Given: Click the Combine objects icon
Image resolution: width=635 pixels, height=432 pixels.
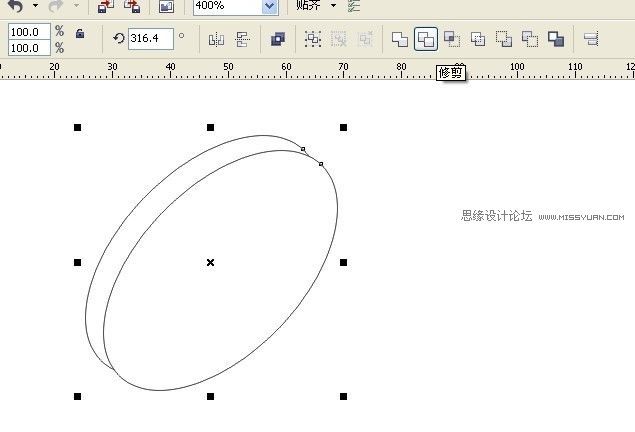Looking at the screenshot, I should pos(278,39).
